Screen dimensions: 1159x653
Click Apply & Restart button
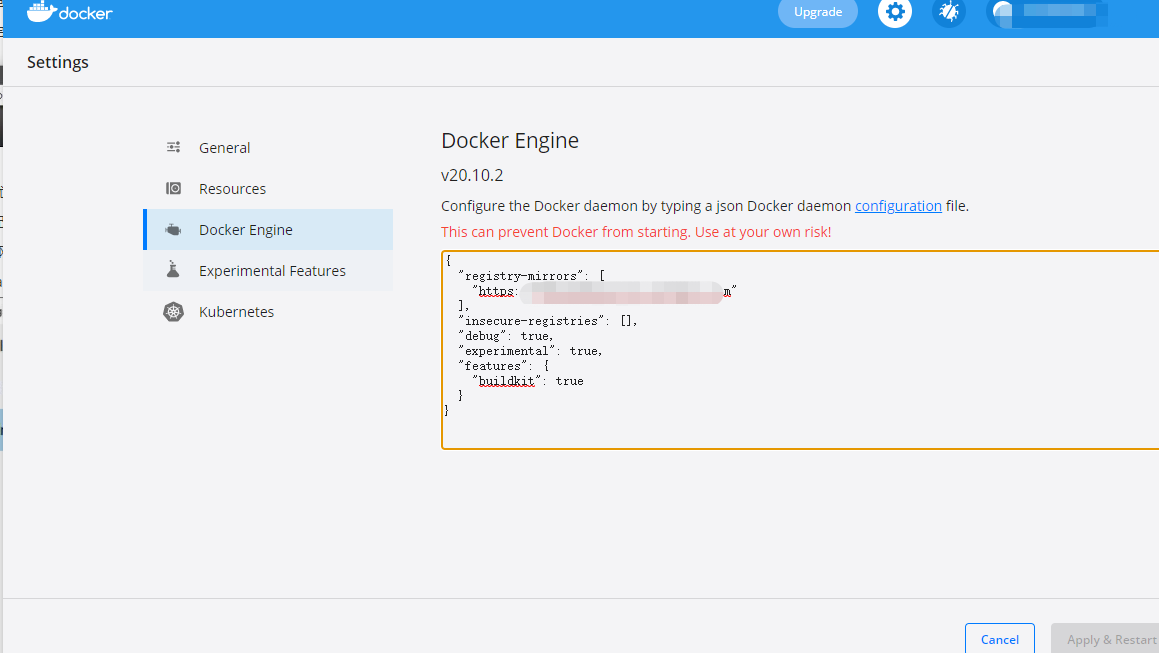[1106, 639]
